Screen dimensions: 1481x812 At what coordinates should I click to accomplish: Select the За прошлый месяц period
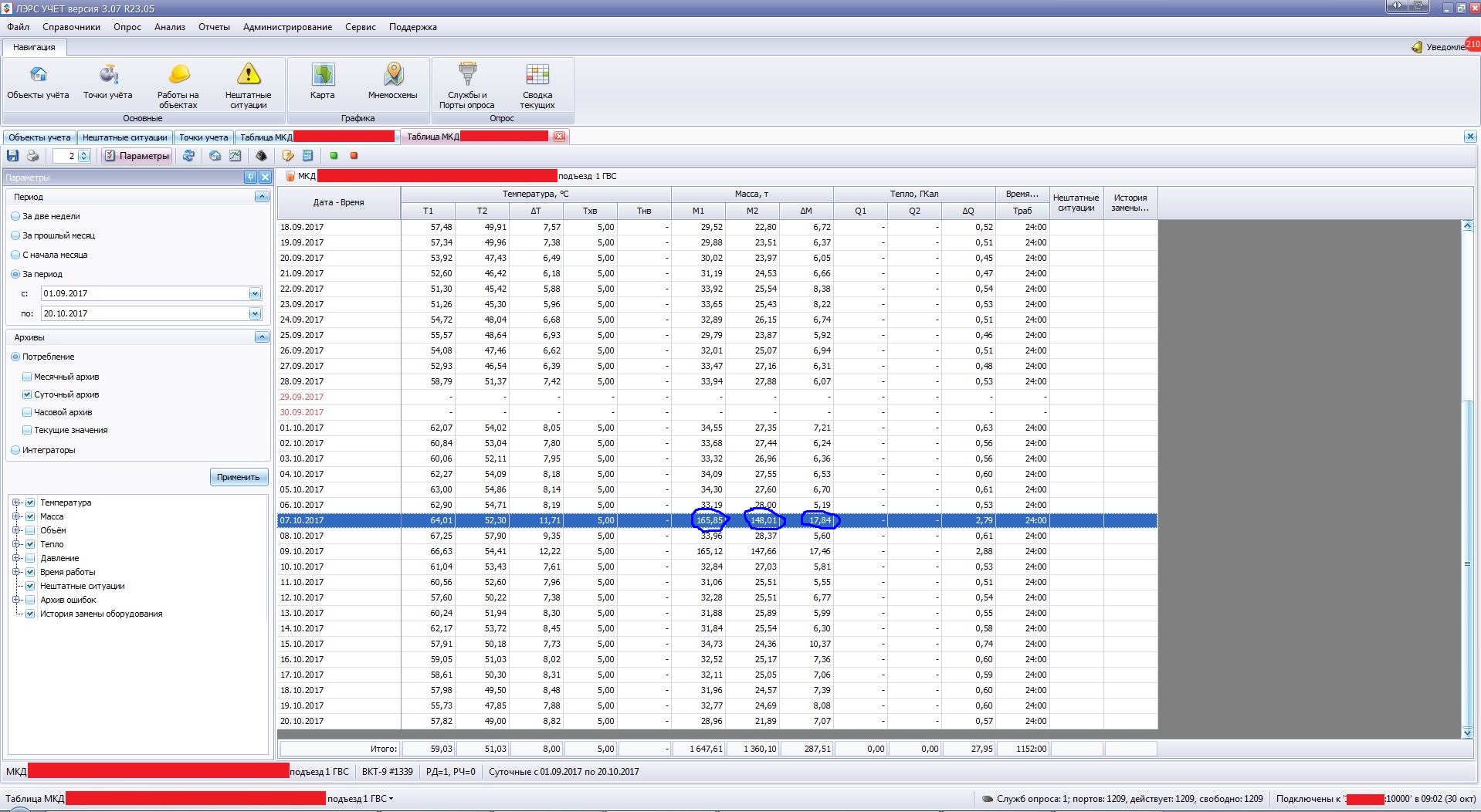pyautogui.click(x=15, y=235)
